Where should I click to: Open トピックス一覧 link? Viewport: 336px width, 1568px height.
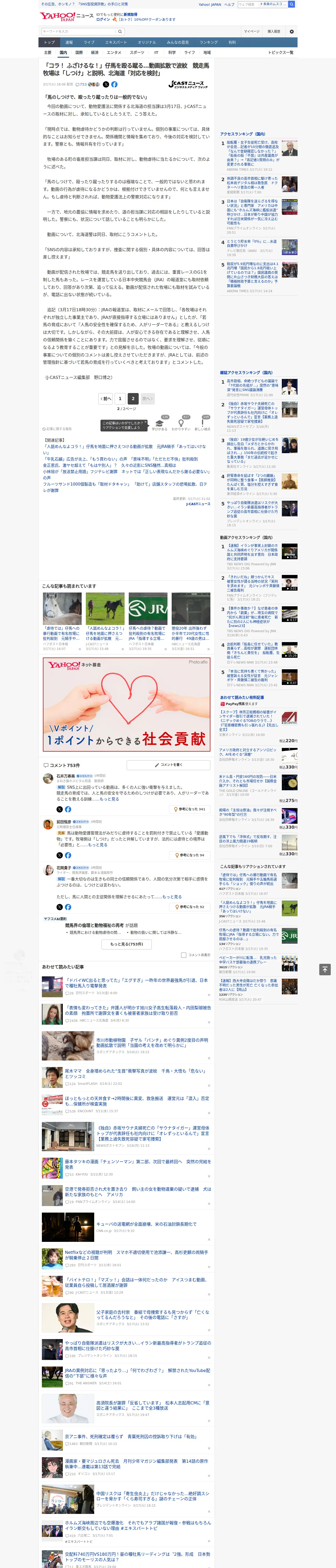(281, 52)
